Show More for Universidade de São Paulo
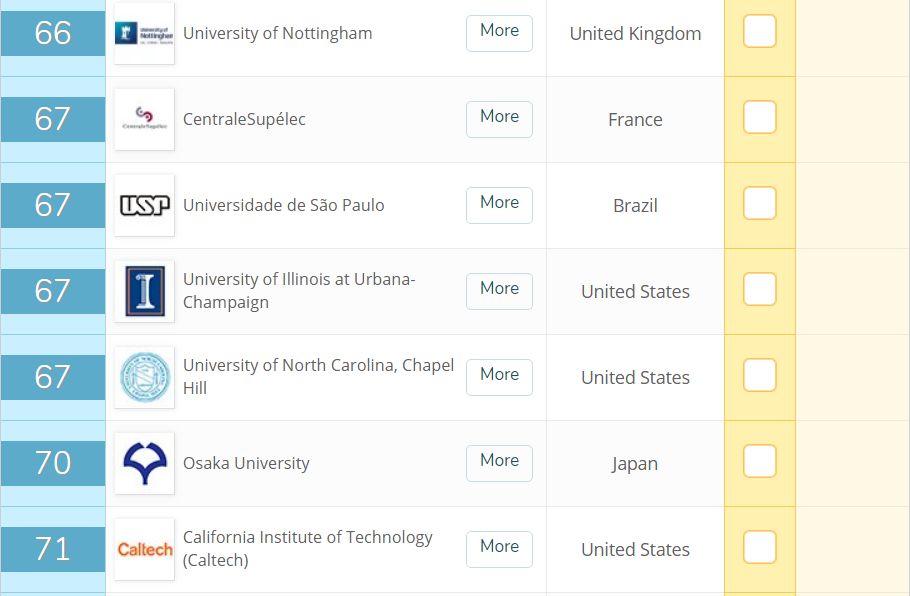The image size is (910, 596). pos(499,205)
